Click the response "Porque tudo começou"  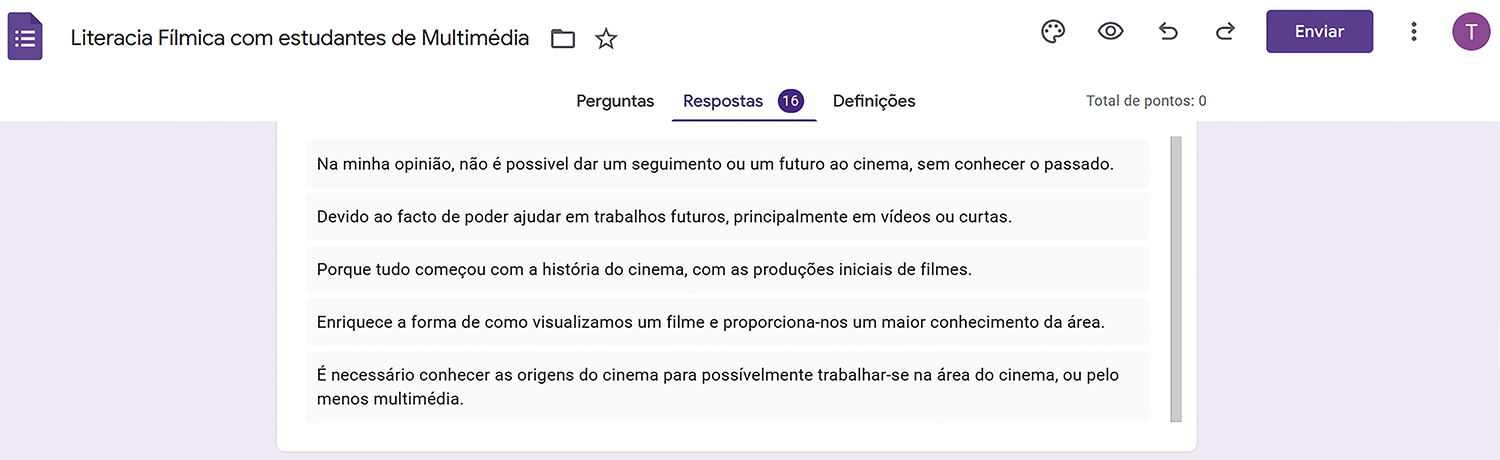(x=644, y=269)
